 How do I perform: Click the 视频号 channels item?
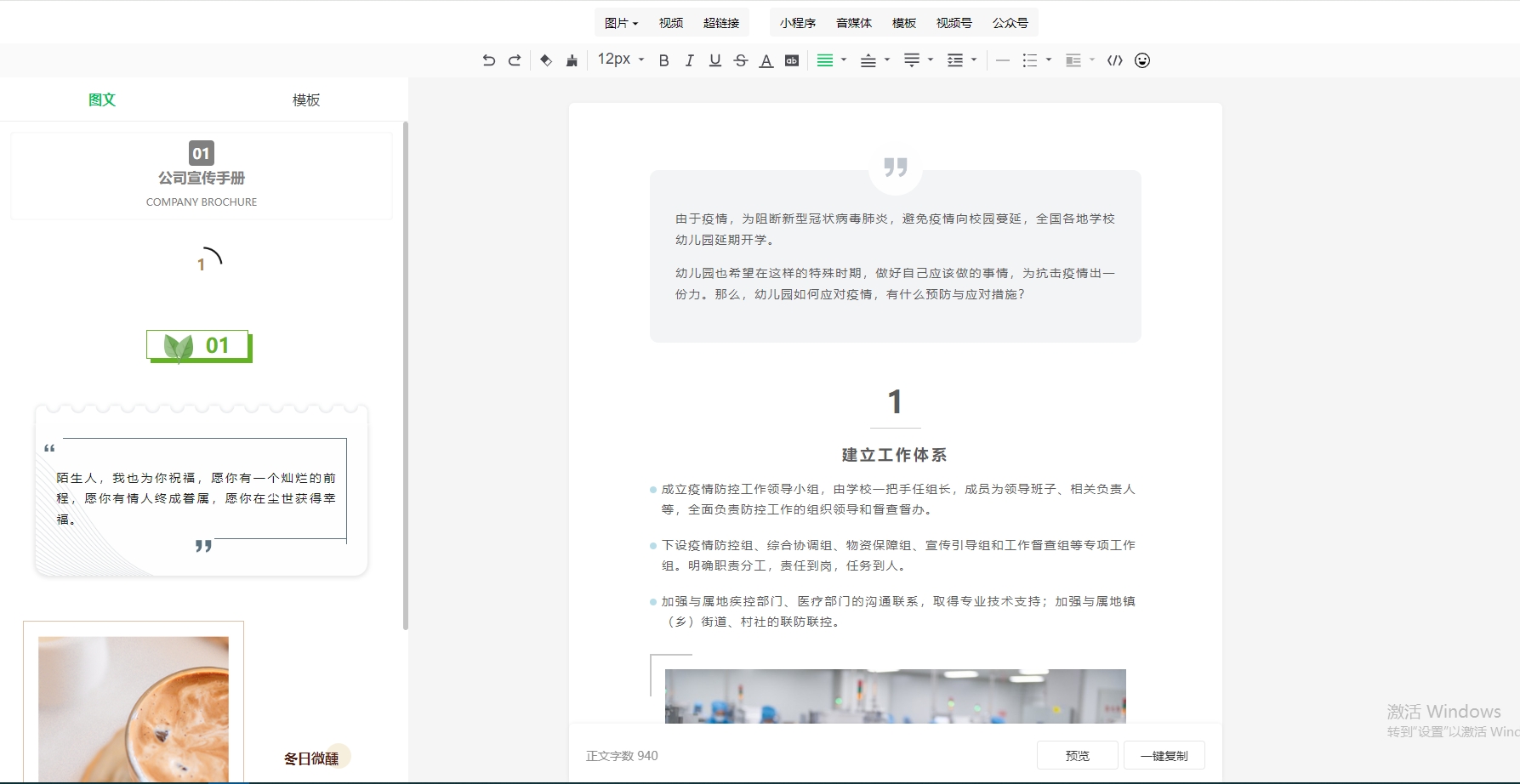tap(954, 23)
